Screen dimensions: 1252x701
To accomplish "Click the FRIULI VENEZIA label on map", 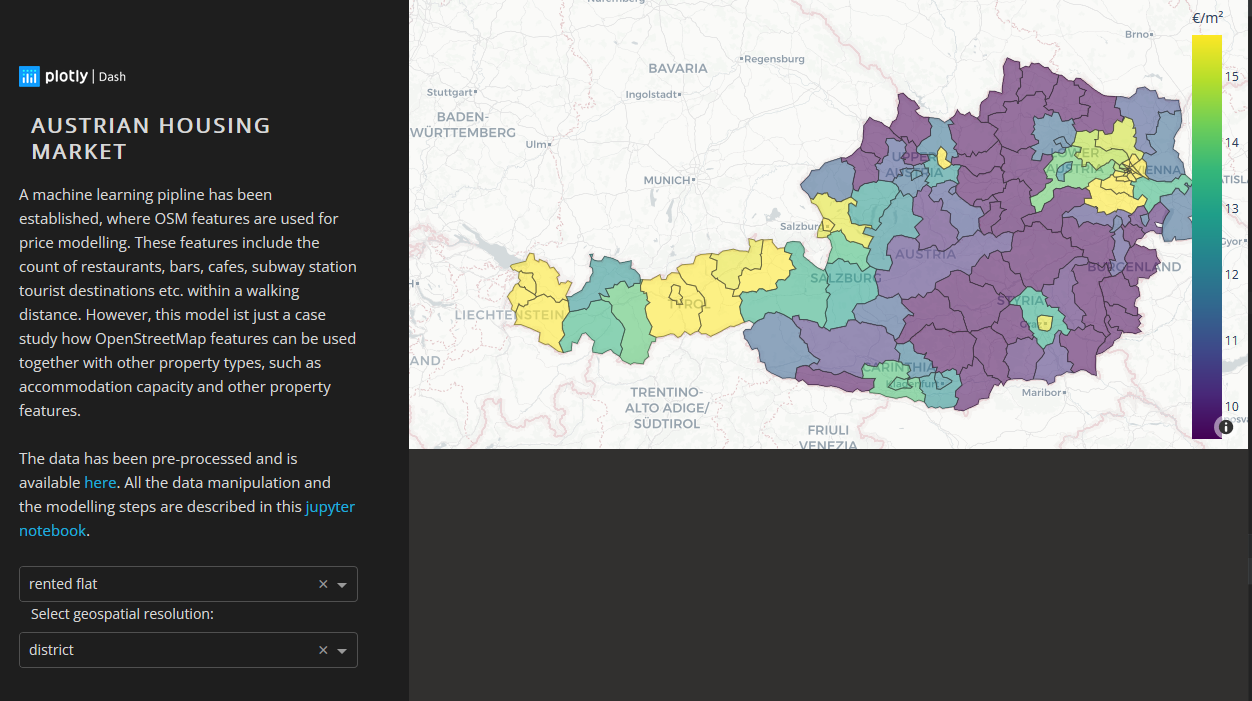I will [828, 437].
